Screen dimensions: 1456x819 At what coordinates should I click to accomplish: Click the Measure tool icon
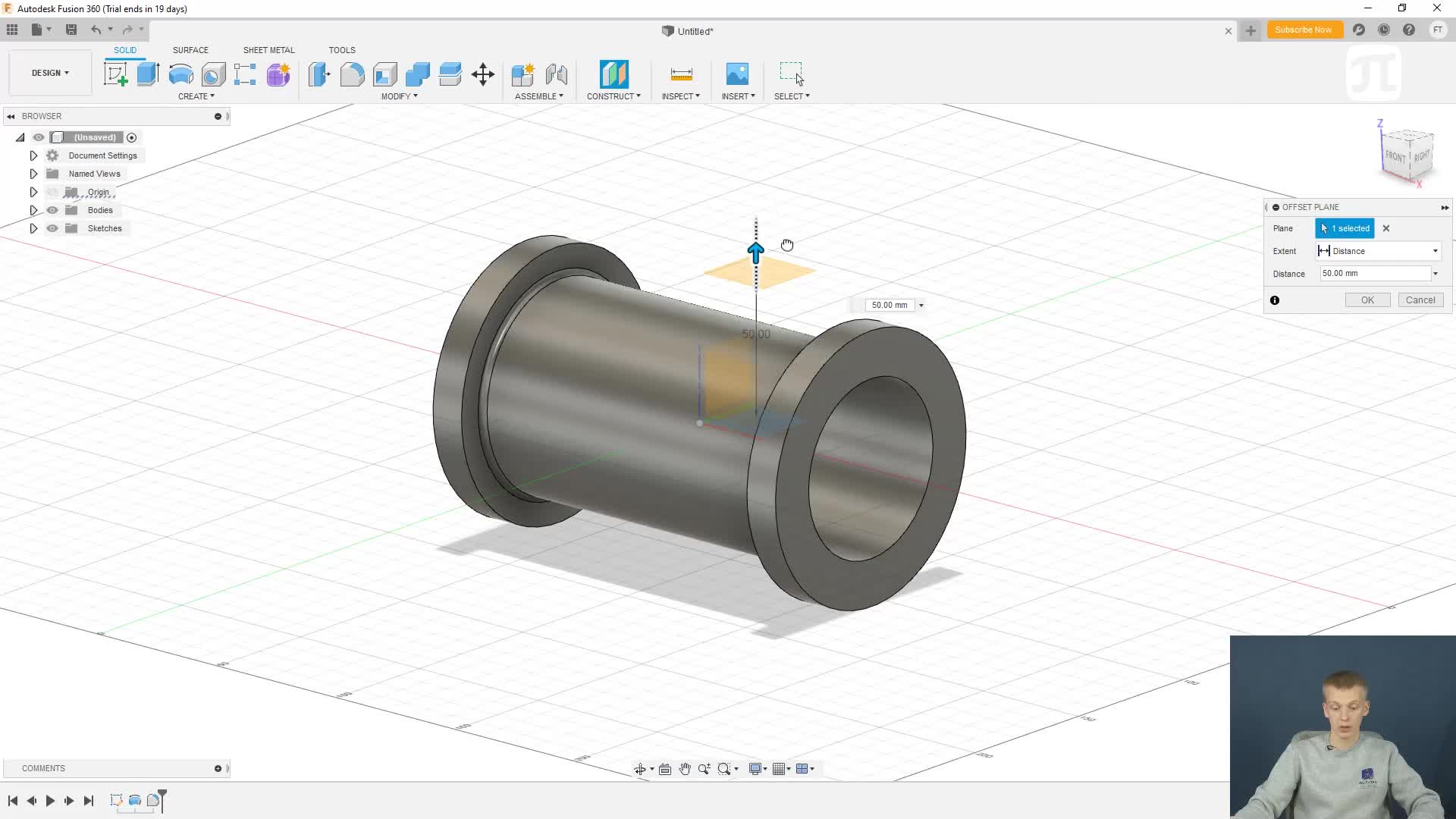tap(681, 74)
